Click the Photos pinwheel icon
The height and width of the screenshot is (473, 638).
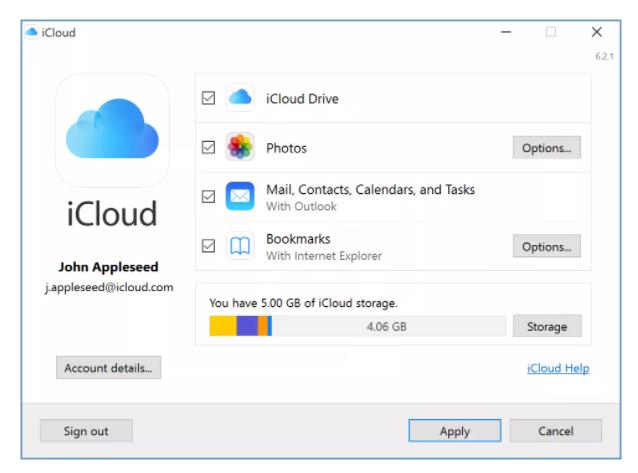[x=240, y=147]
